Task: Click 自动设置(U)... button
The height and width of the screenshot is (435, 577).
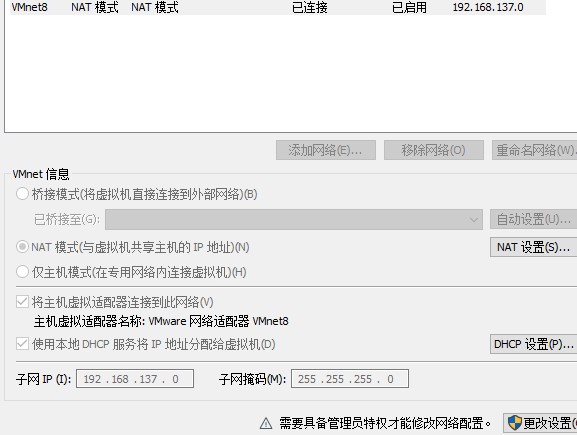Action: coord(533,219)
